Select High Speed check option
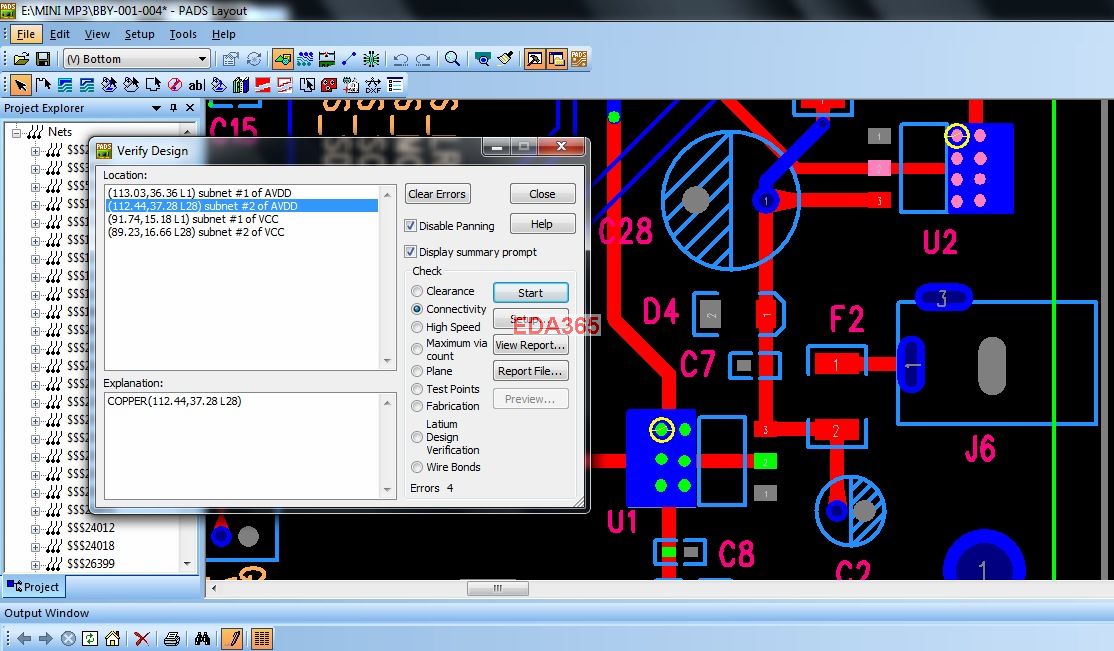1114x651 pixels. [x=417, y=327]
